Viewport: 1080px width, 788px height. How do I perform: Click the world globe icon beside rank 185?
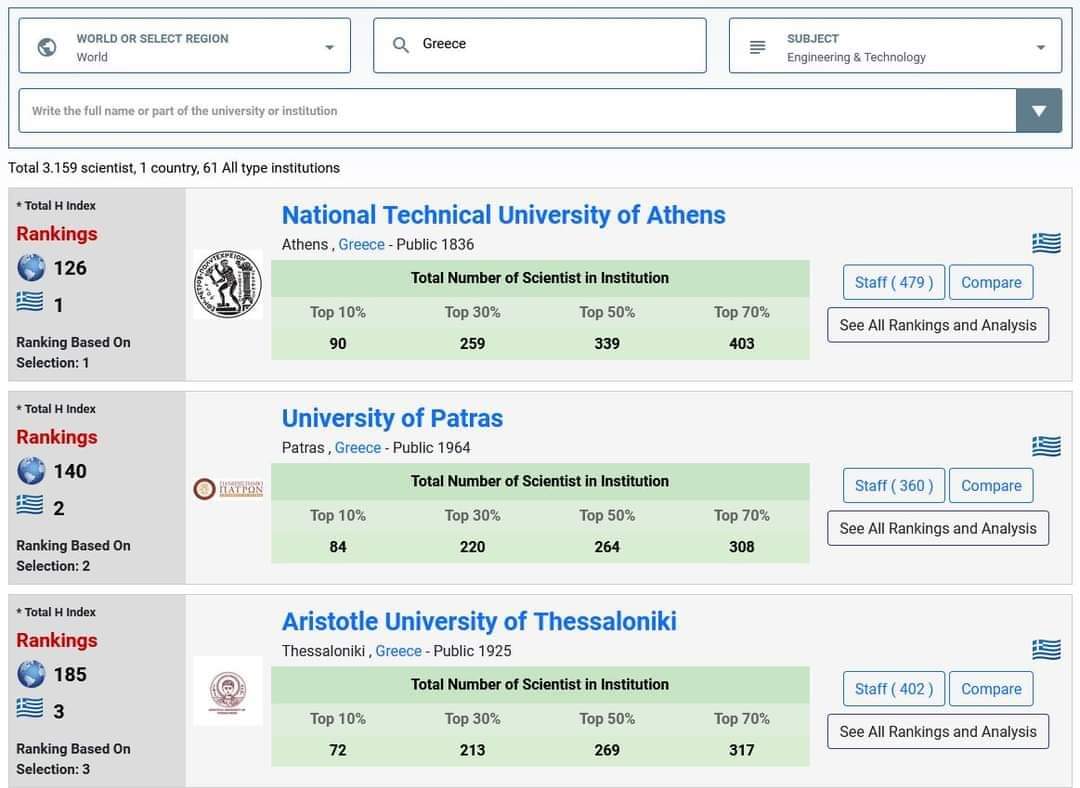coord(31,674)
